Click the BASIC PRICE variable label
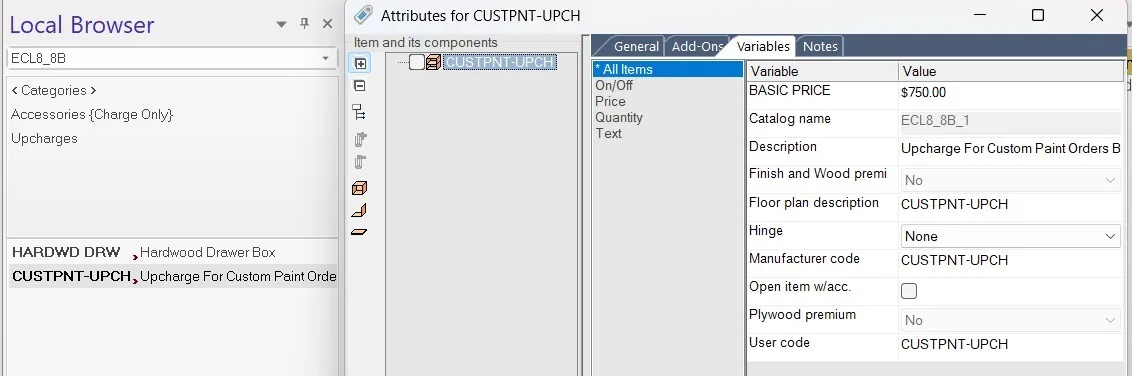Screen dimensions: 1132x376 [x=790, y=91]
